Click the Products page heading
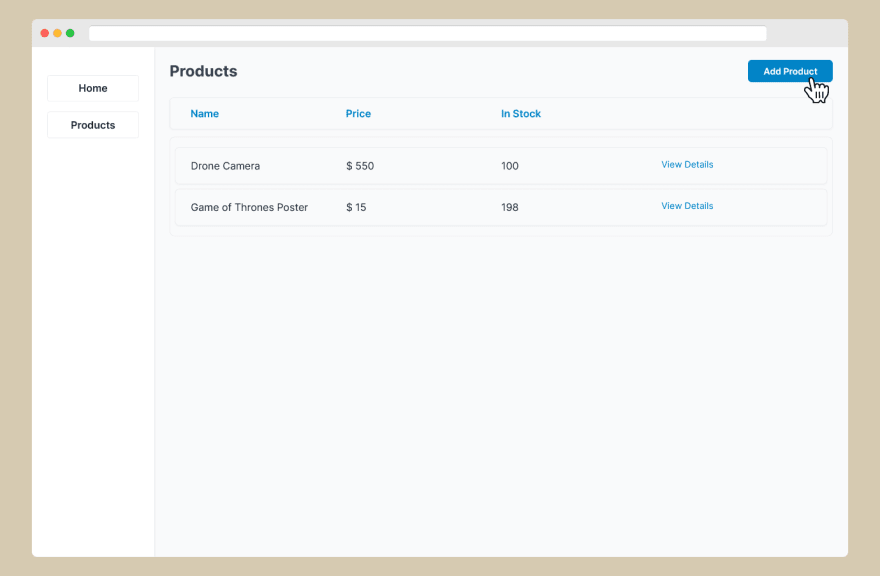 (x=203, y=71)
